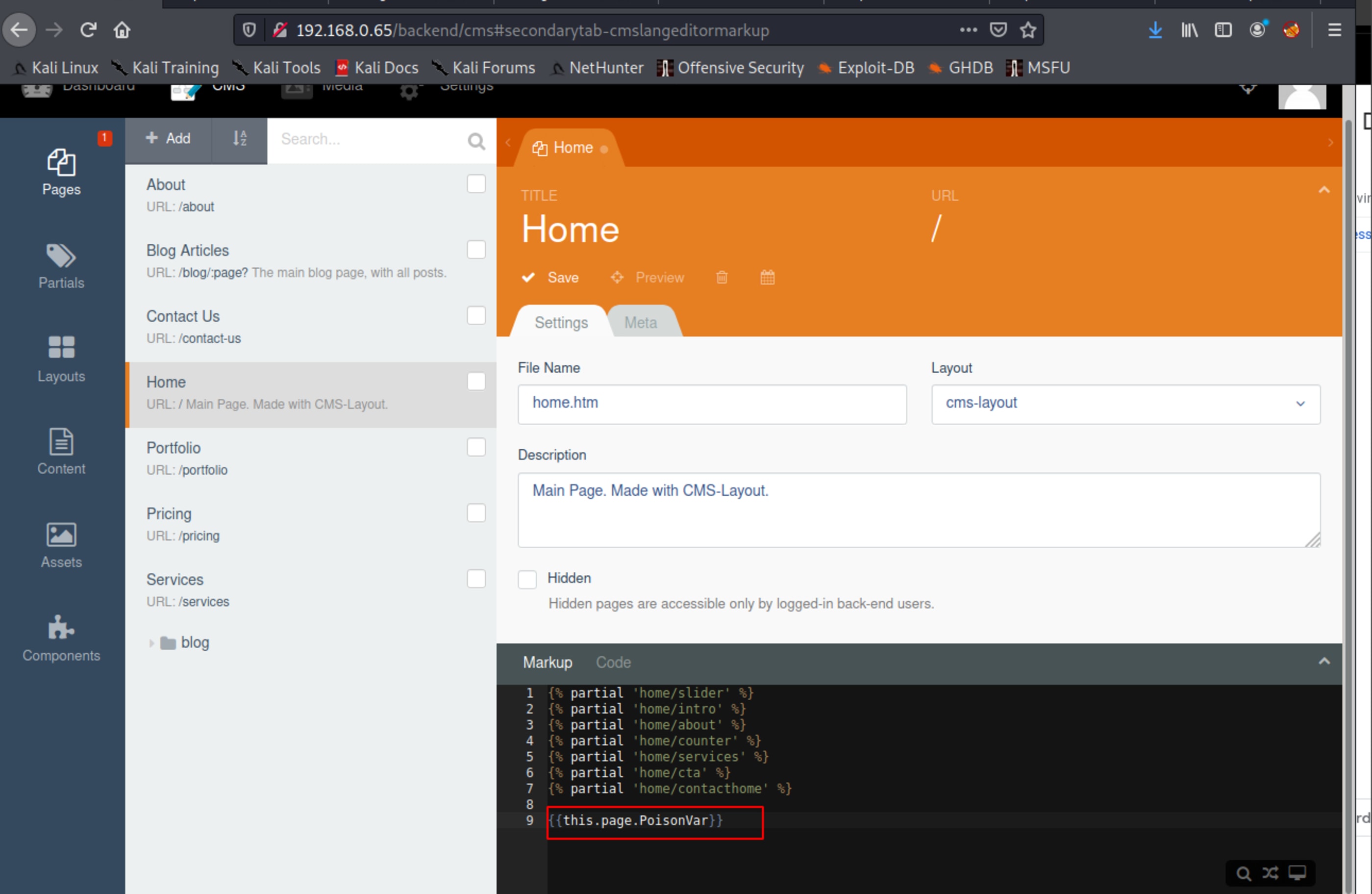Check the About page checkbox
This screenshot has height=894, width=1372.
(475, 184)
